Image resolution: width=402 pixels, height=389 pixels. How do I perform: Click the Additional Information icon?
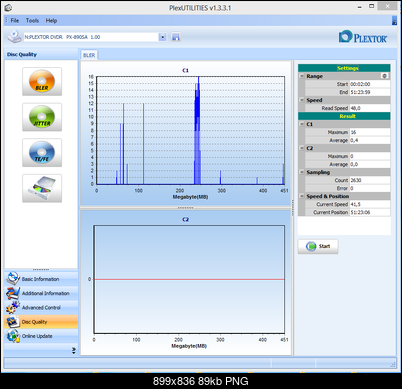(x=13, y=293)
